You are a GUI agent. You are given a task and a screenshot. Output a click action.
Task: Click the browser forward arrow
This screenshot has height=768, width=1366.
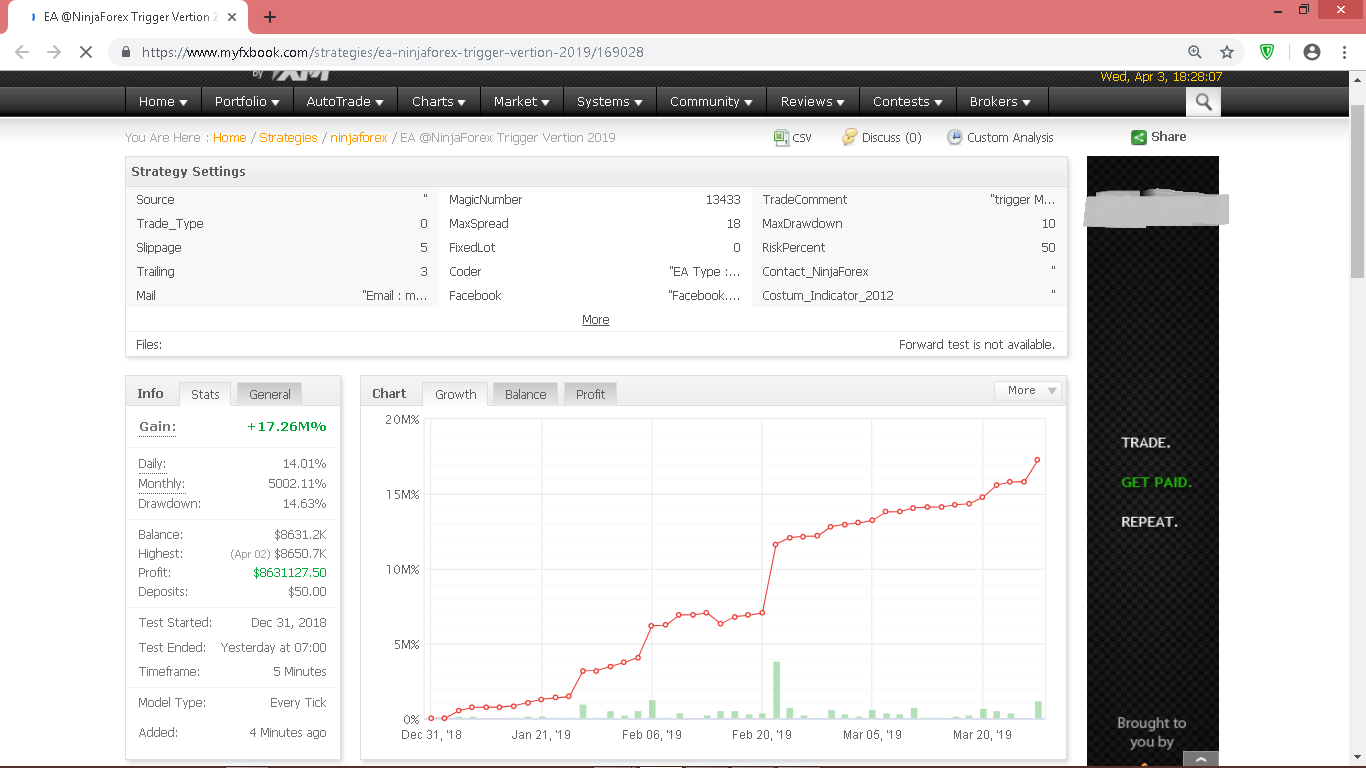(x=54, y=52)
